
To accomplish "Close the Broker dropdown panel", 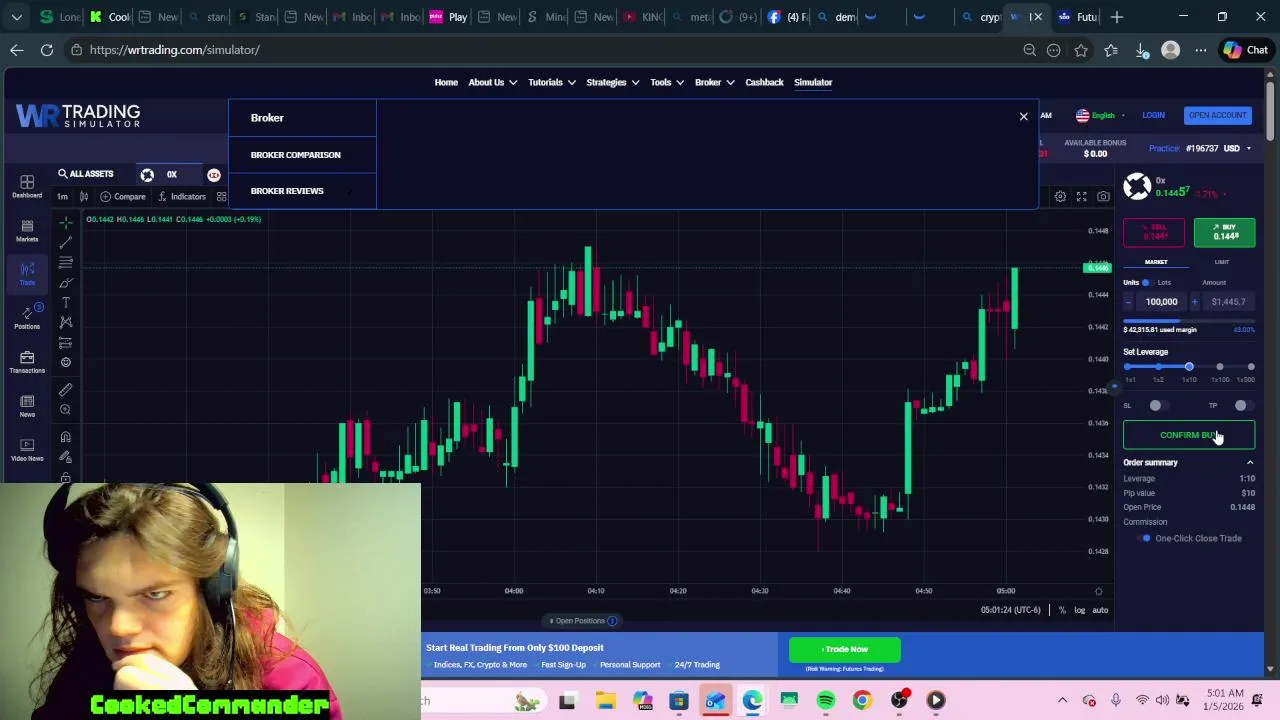I will tap(1023, 117).
